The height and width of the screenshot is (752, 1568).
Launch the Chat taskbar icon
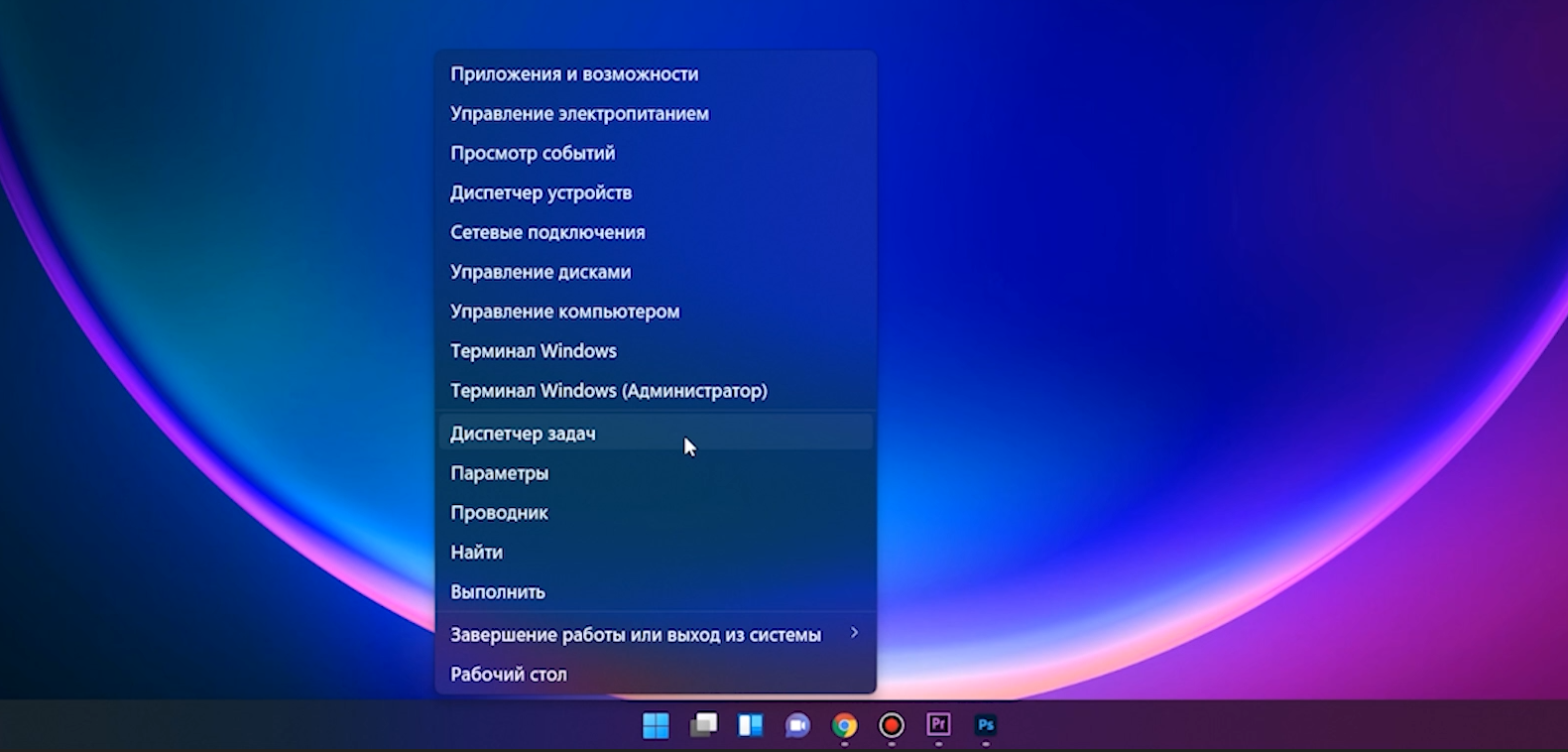797,726
